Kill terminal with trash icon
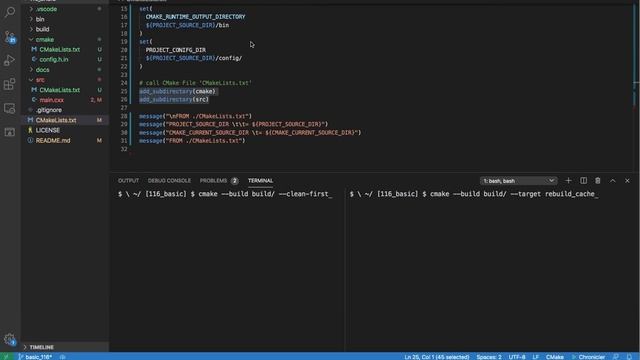 (598, 180)
